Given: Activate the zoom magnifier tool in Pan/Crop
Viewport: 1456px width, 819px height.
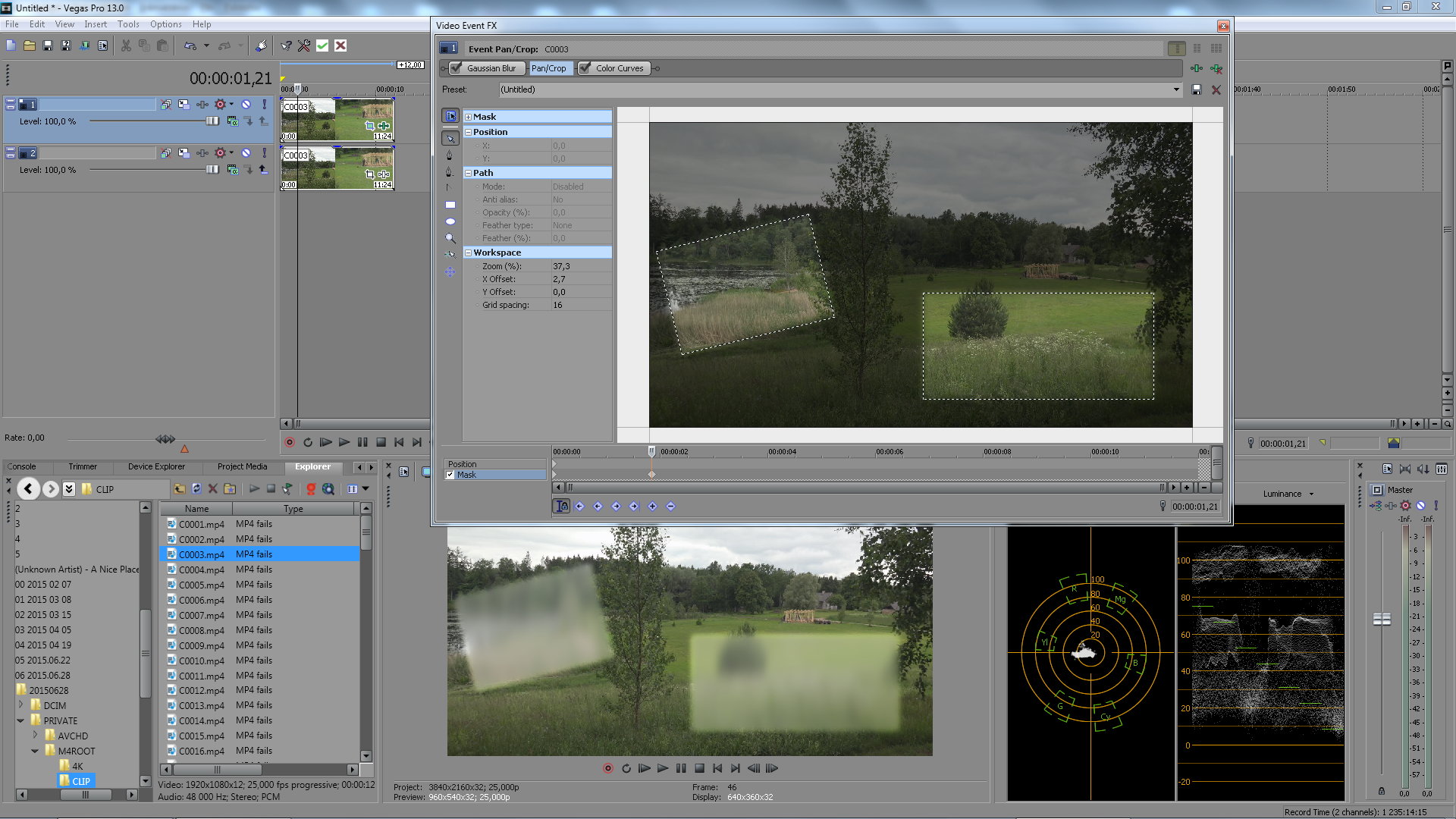Looking at the screenshot, I should click(x=450, y=238).
